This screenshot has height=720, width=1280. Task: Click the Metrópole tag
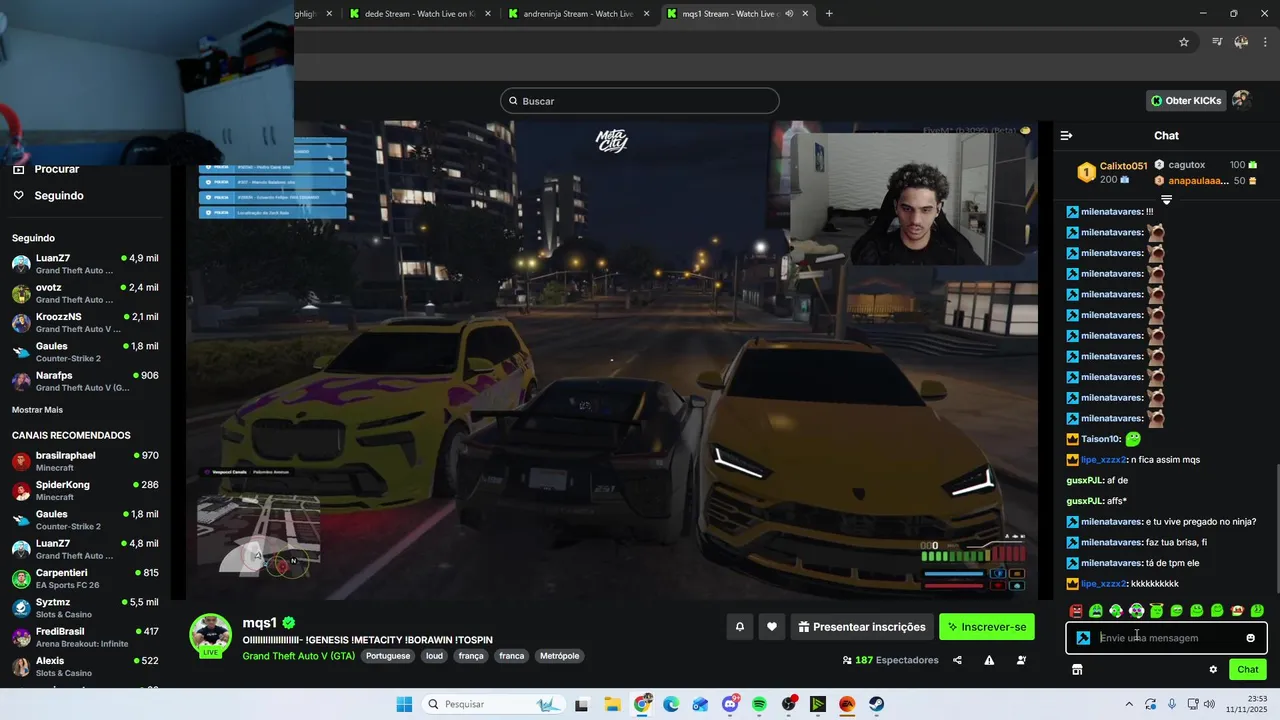(x=559, y=656)
